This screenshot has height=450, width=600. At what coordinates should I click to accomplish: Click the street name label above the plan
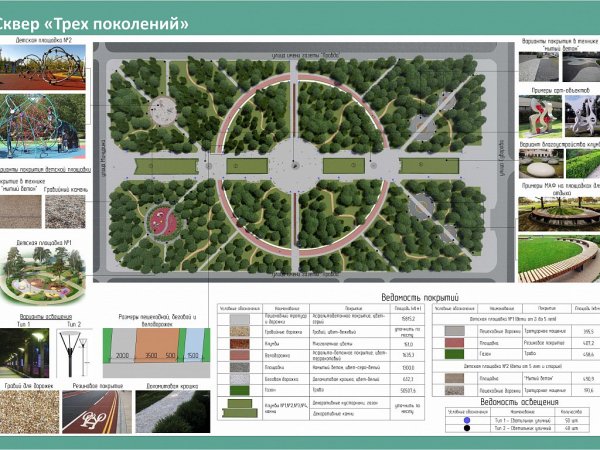click(305, 56)
